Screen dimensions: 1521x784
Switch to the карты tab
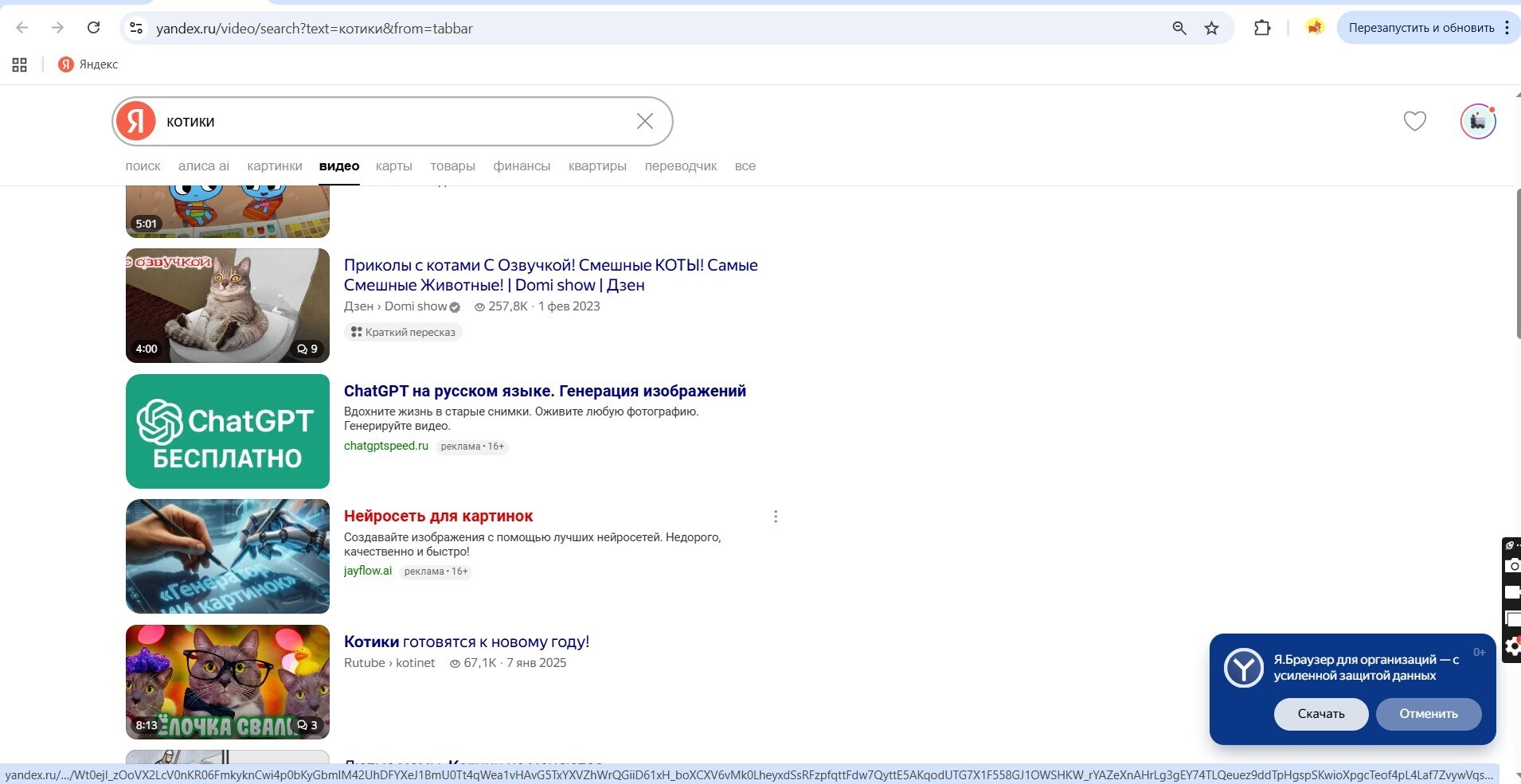[394, 166]
